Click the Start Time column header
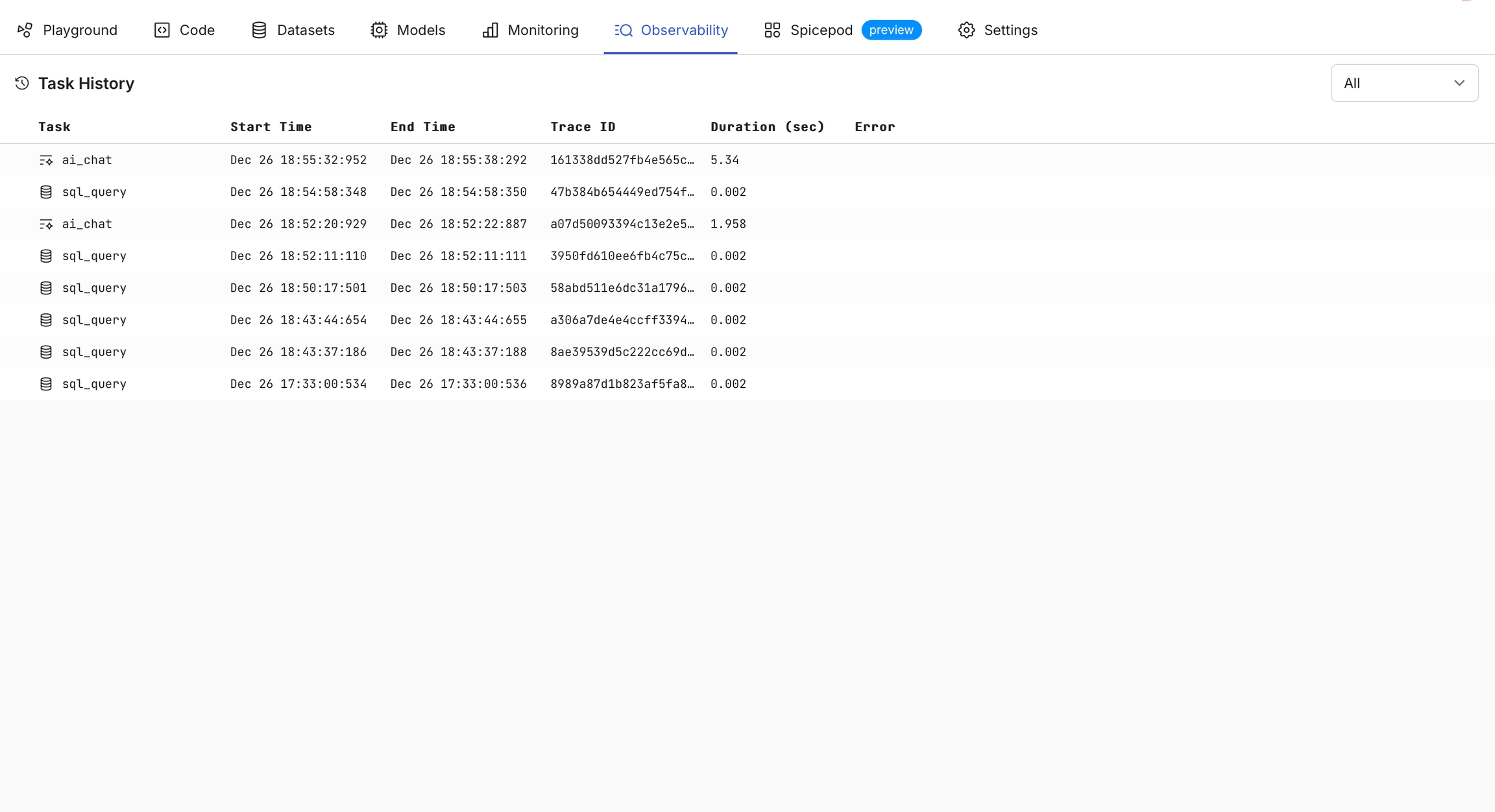Screen dimensions: 1495x812 click(271, 127)
